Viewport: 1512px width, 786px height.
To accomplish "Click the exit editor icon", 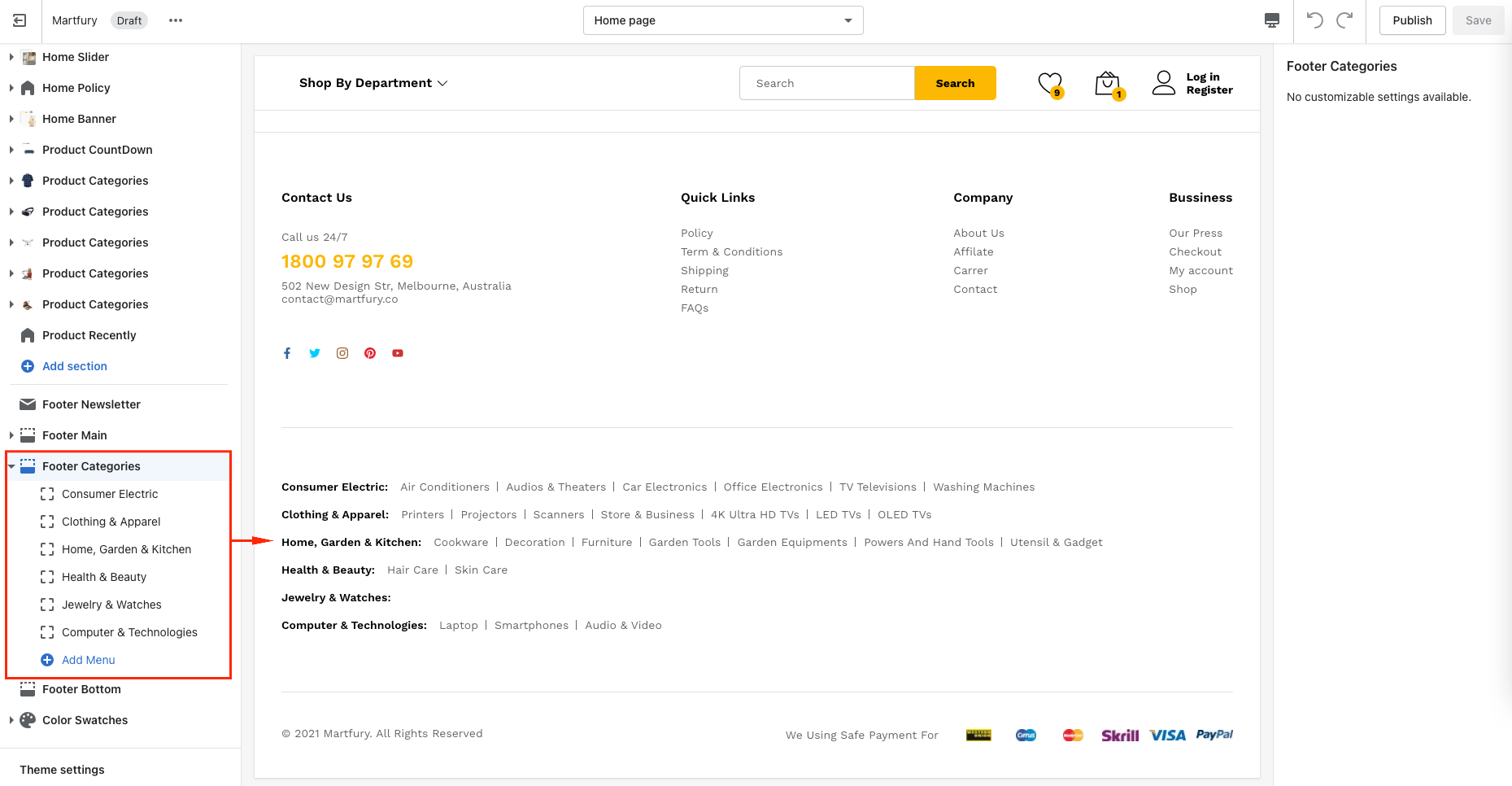I will (20, 20).
